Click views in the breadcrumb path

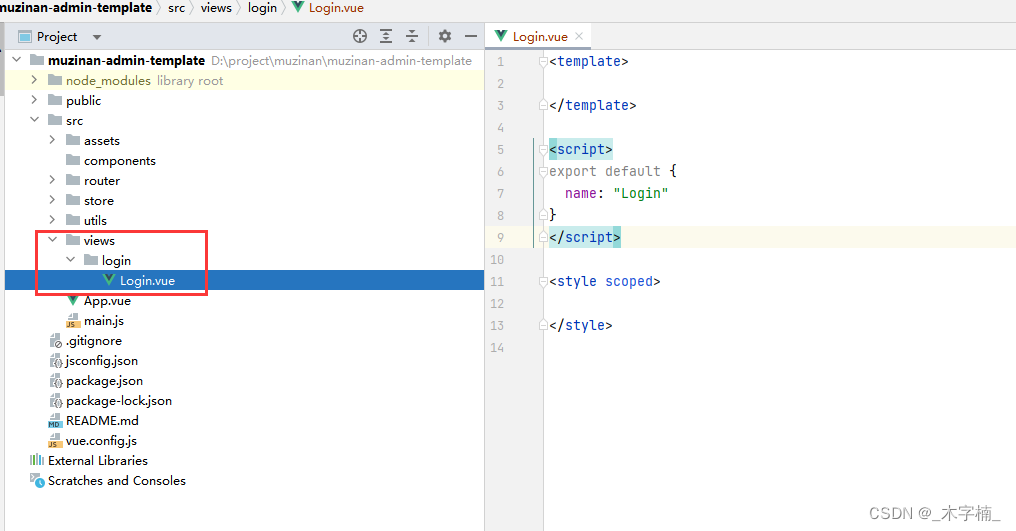[216, 8]
